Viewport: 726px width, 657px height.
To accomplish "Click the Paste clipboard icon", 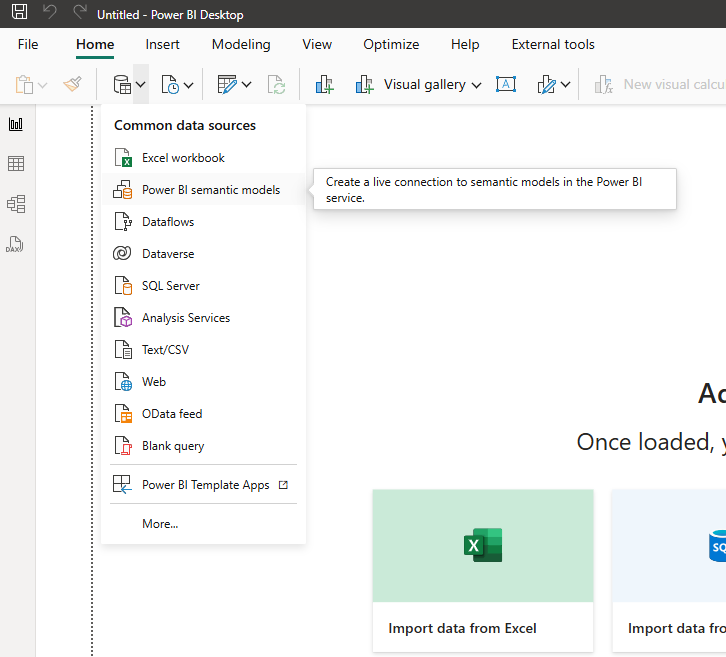I will coord(24,85).
